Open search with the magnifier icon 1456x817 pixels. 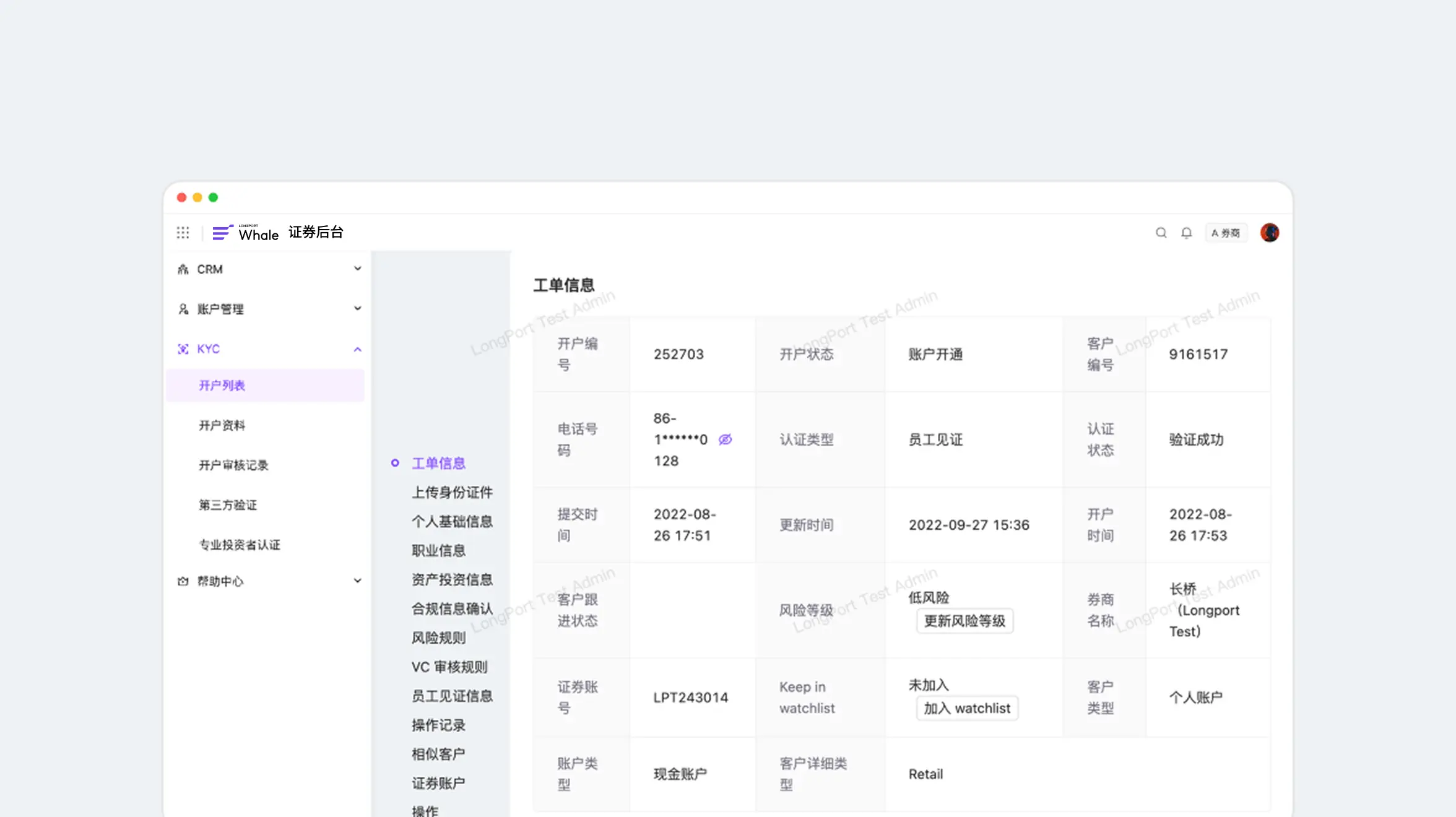(1161, 233)
